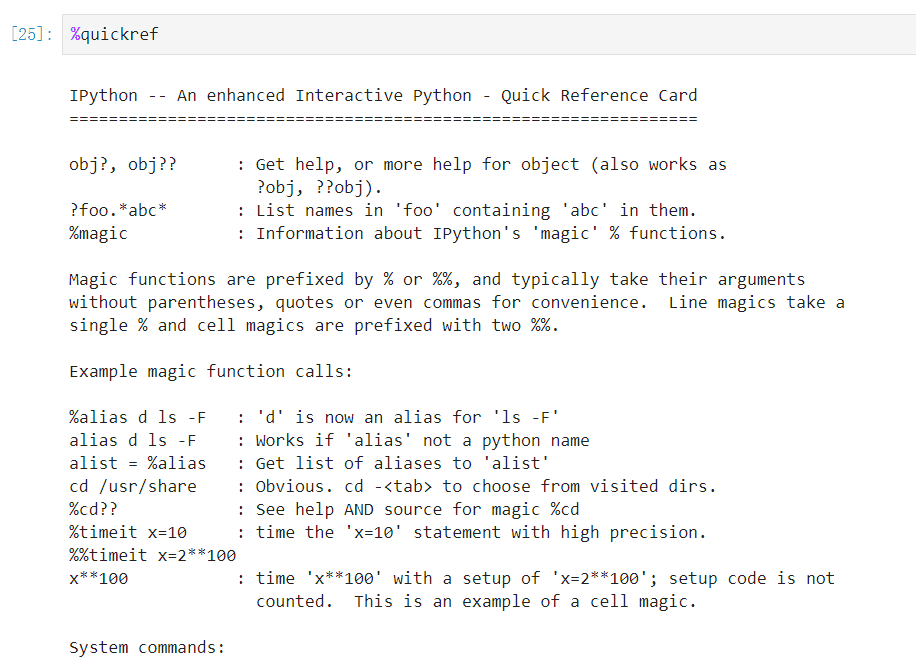Click the 'System commands:' heading
This screenshot has width=916, height=659.
(147, 648)
